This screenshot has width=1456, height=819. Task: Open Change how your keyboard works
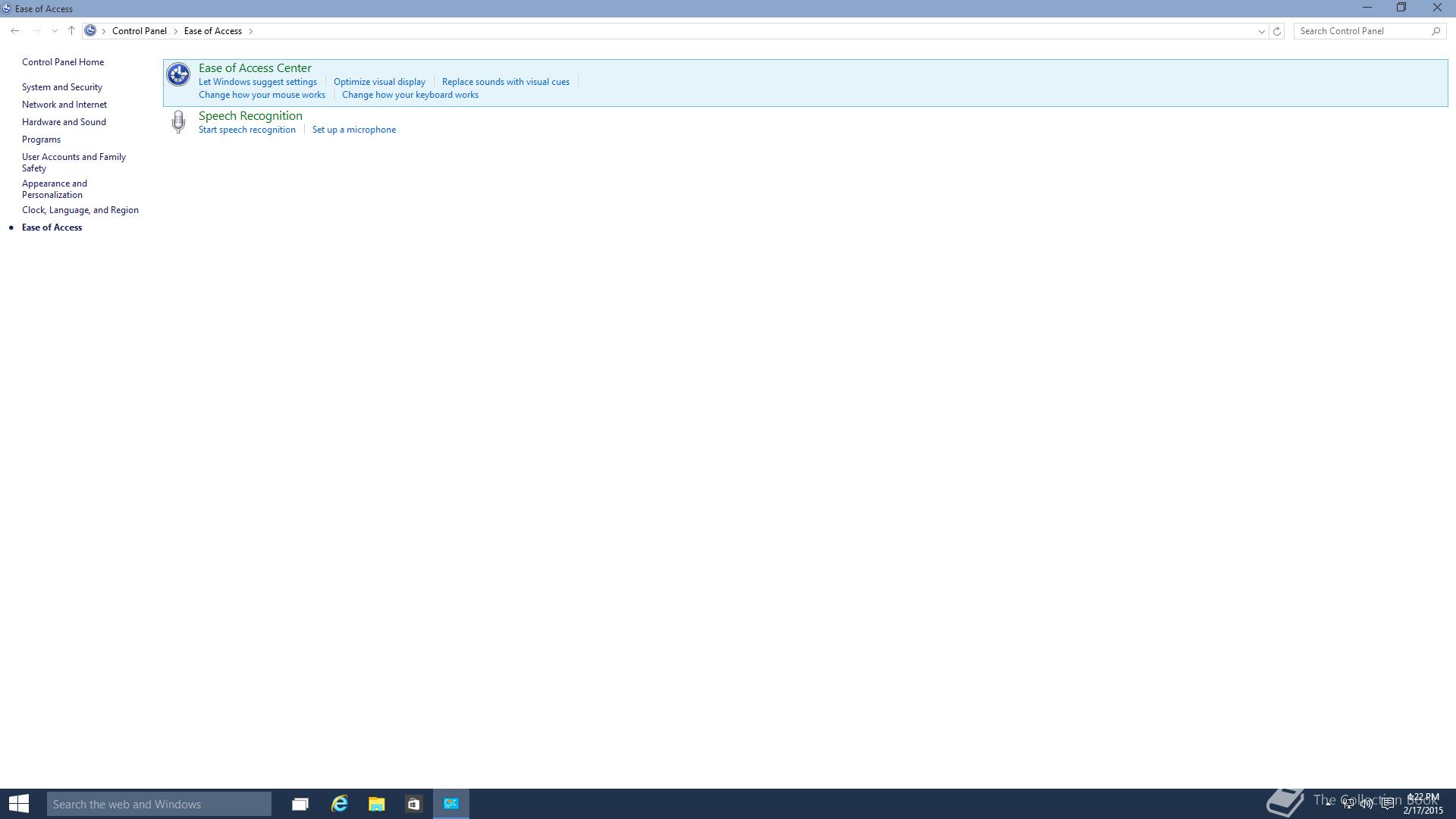[x=410, y=95]
